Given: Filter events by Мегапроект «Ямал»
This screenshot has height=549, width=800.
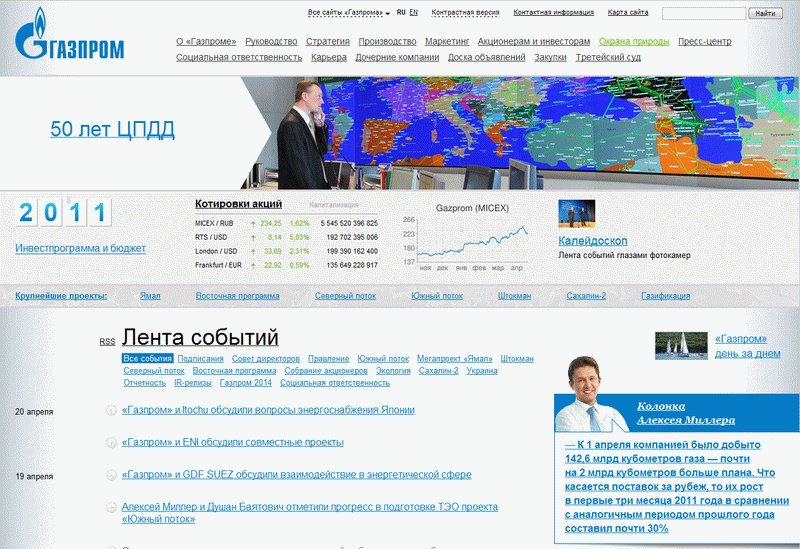Looking at the screenshot, I should [x=455, y=359].
